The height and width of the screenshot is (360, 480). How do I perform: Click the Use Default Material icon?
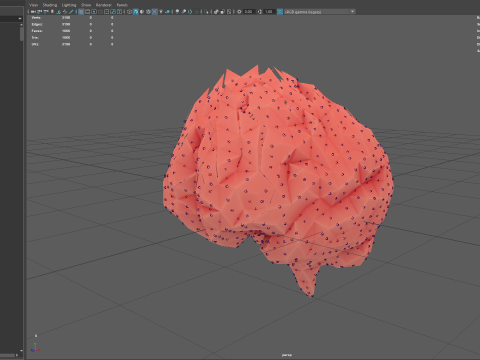pyautogui.click(x=142, y=12)
